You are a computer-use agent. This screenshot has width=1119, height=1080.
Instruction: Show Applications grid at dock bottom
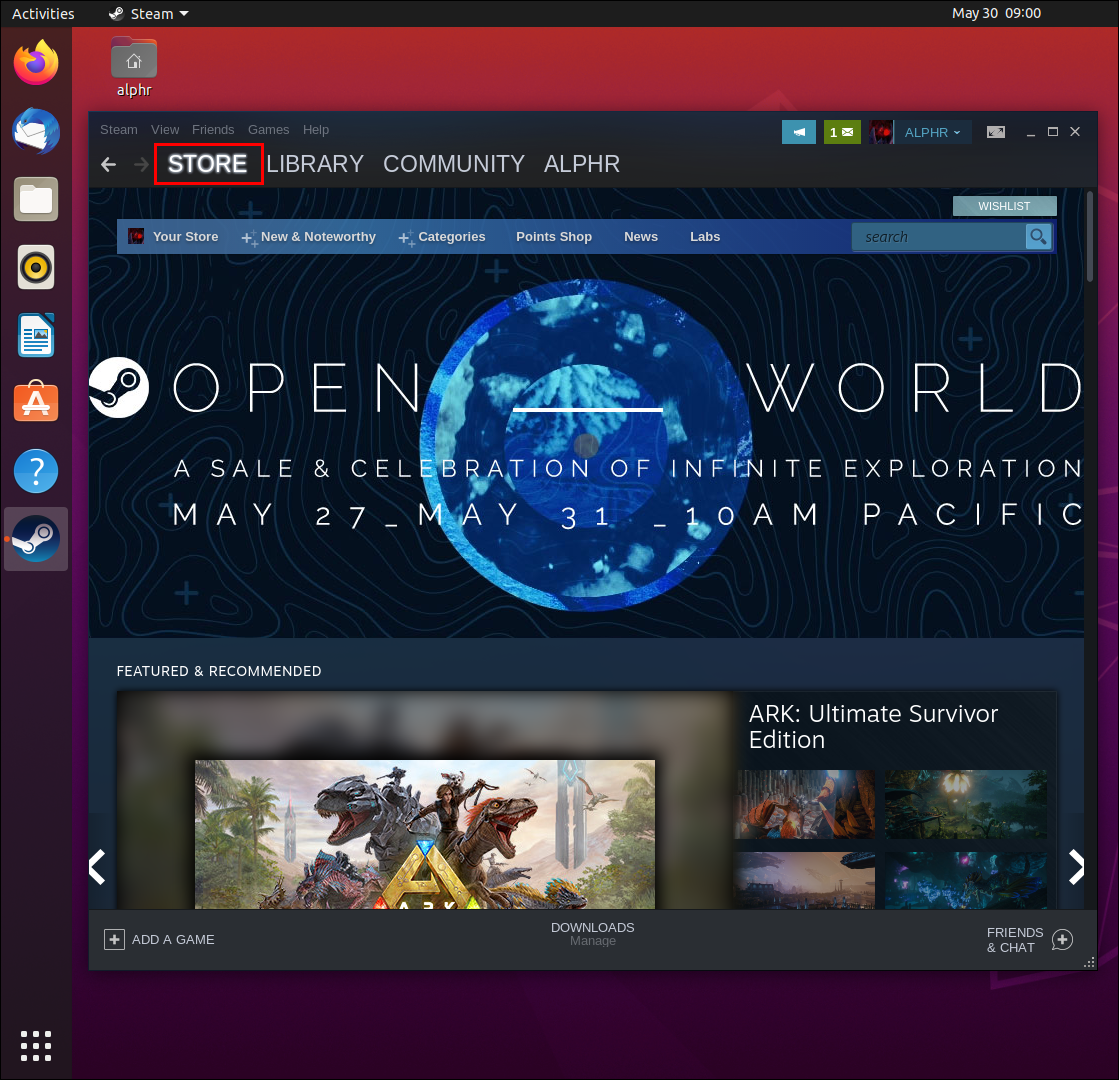click(x=36, y=1046)
